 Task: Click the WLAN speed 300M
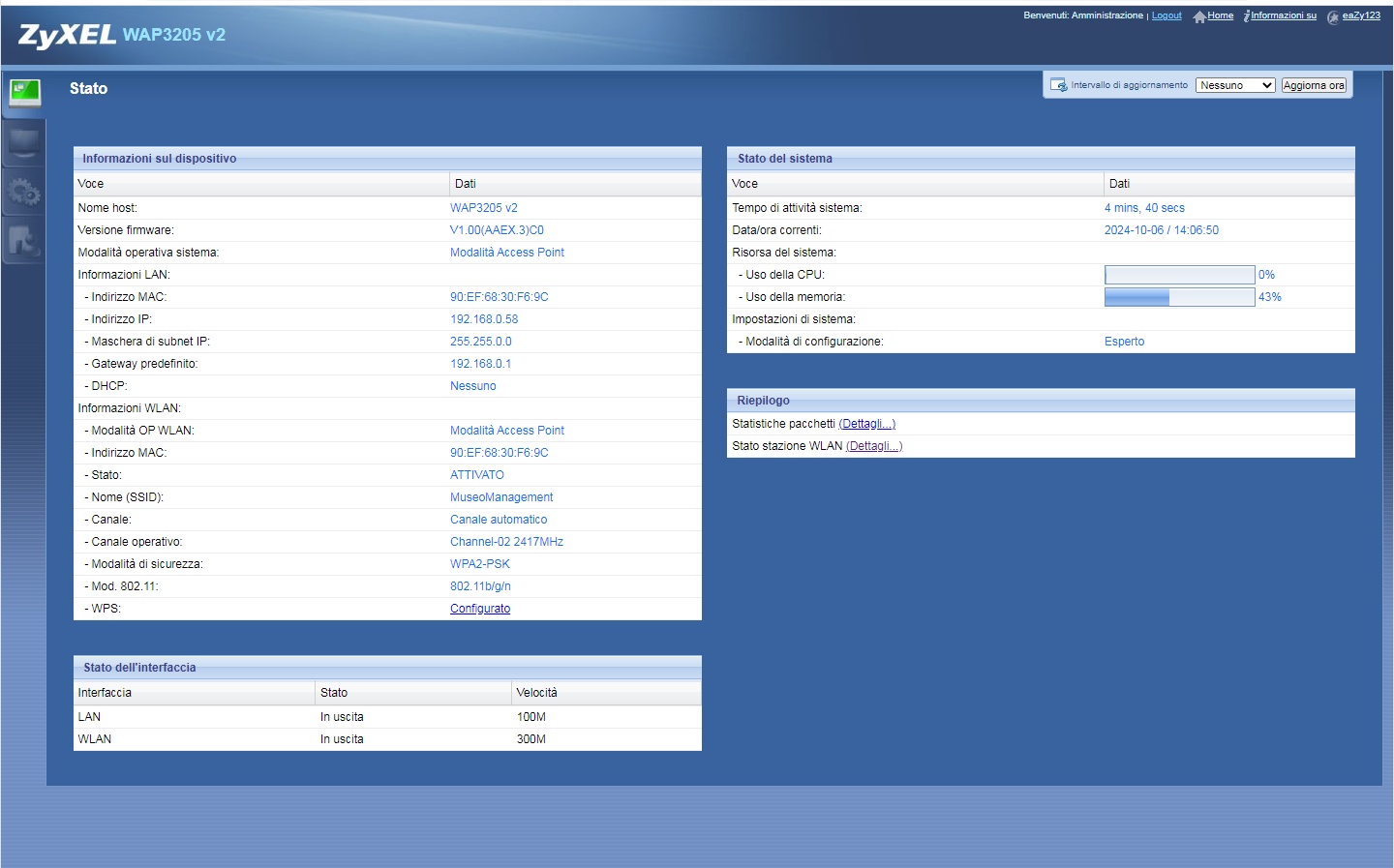click(x=531, y=739)
